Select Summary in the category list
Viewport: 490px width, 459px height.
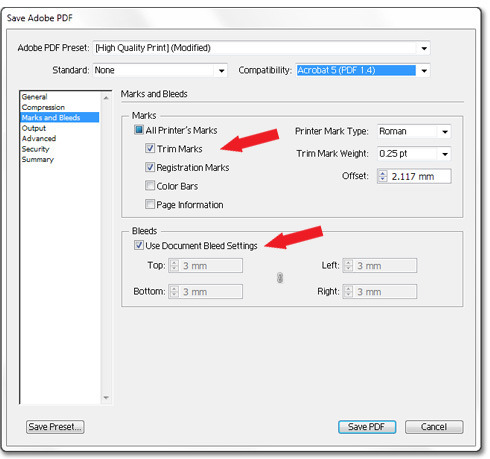[x=38, y=159]
